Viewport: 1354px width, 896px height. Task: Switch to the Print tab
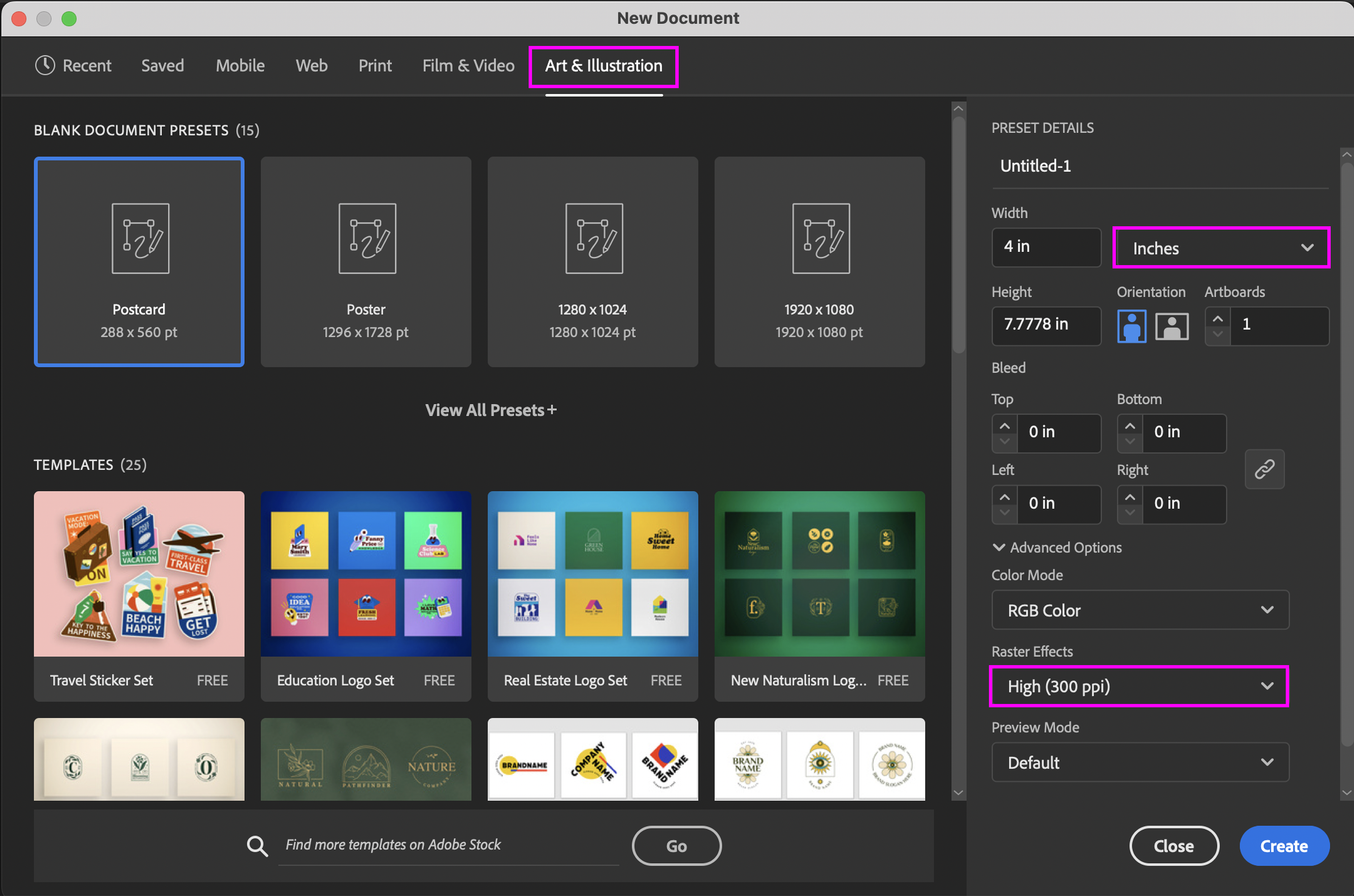(375, 66)
